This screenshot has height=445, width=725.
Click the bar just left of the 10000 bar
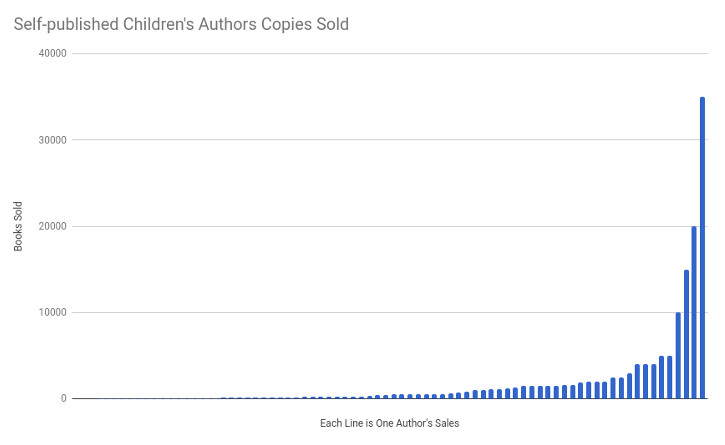pos(670,377)
